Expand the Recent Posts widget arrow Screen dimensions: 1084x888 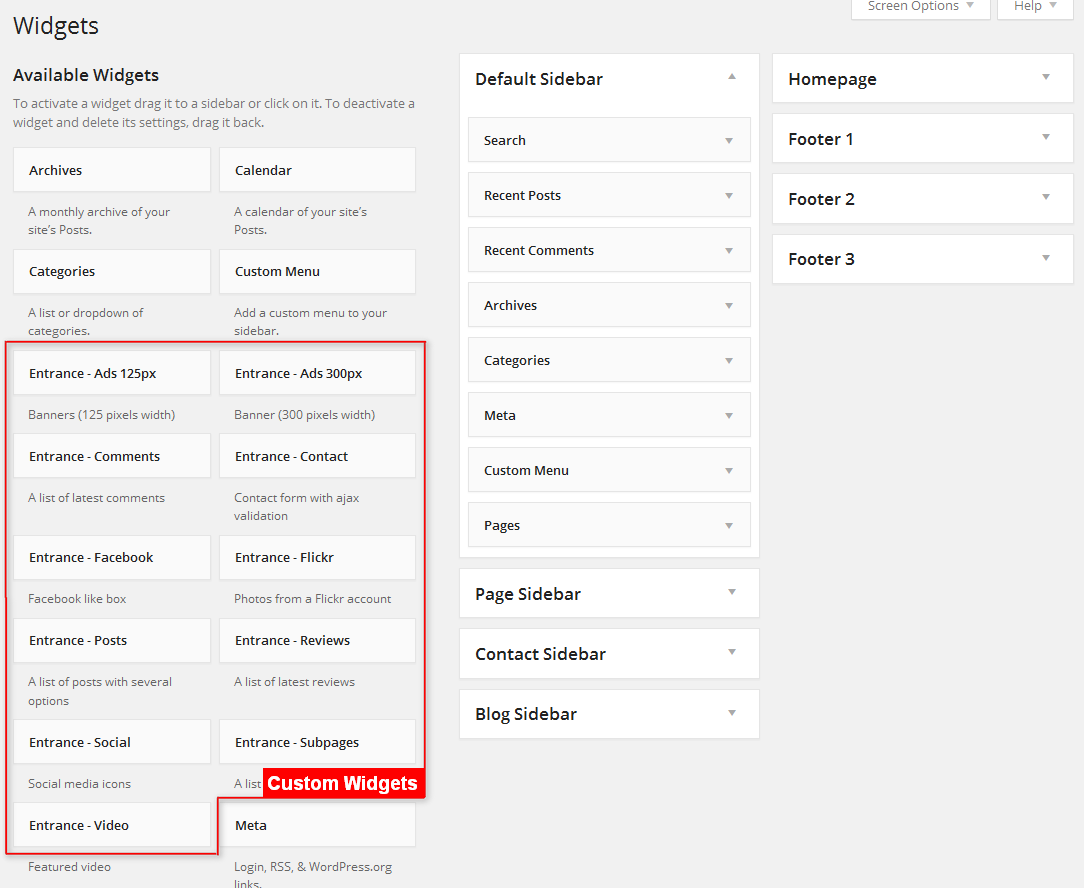tap(729, 196)
